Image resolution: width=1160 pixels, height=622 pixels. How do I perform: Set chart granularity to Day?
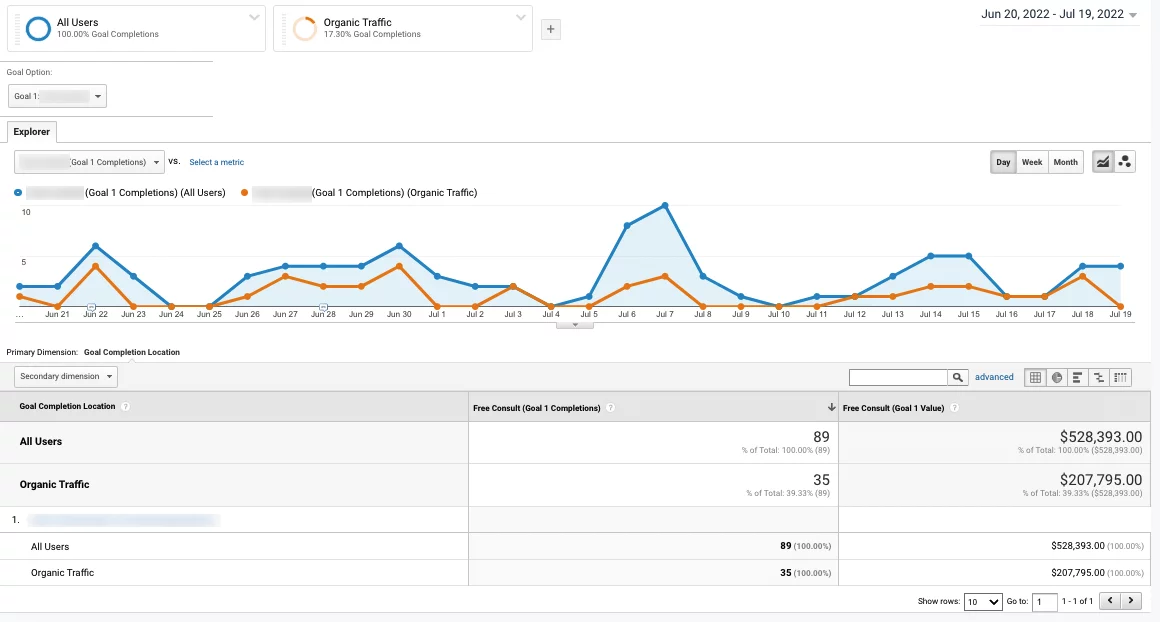pos(1003,162)
